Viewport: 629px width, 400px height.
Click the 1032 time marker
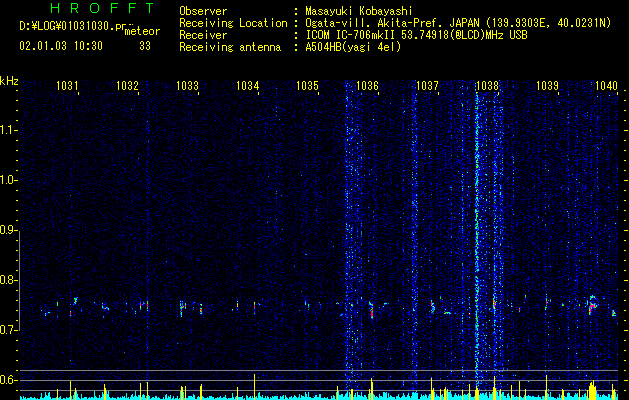coord(127,86)
